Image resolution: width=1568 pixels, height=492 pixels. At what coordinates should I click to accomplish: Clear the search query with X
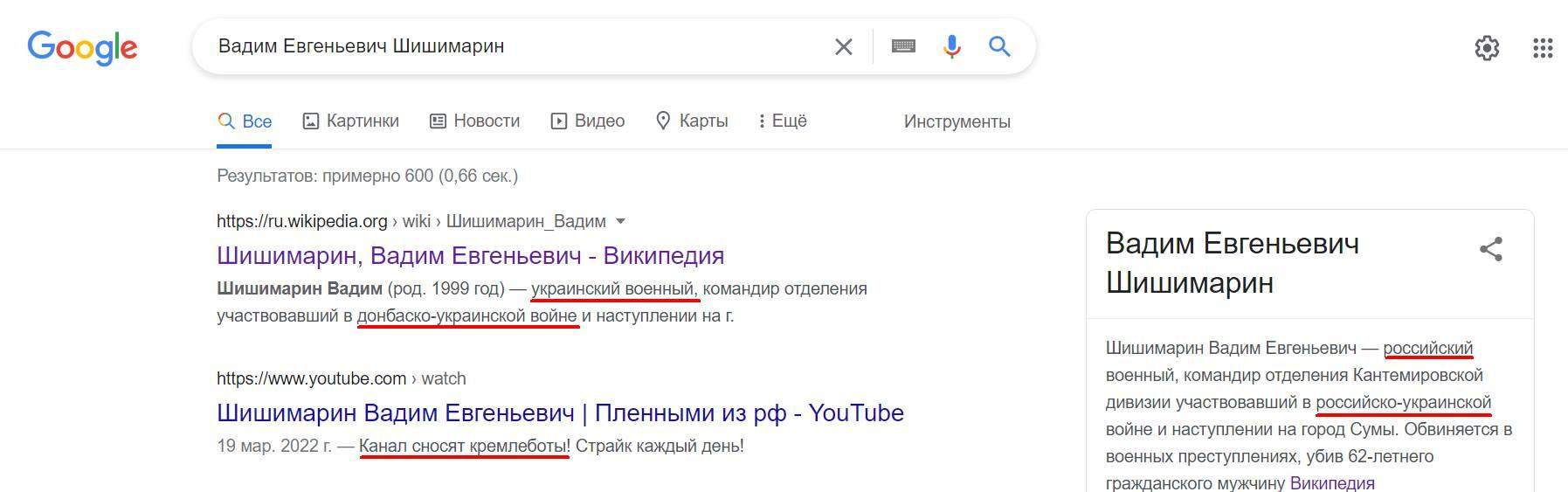click(843, 46)
